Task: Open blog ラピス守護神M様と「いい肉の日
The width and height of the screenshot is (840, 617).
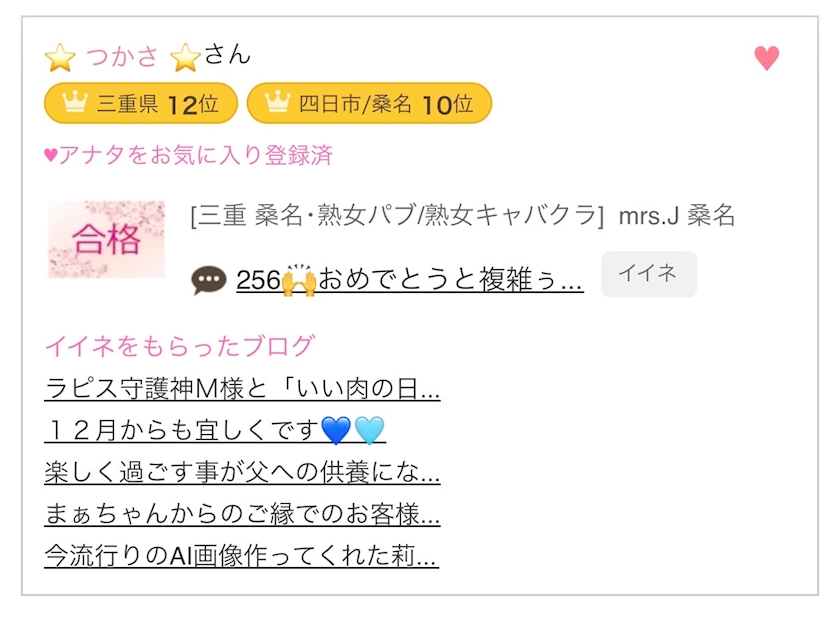Action: pos(242,388)
